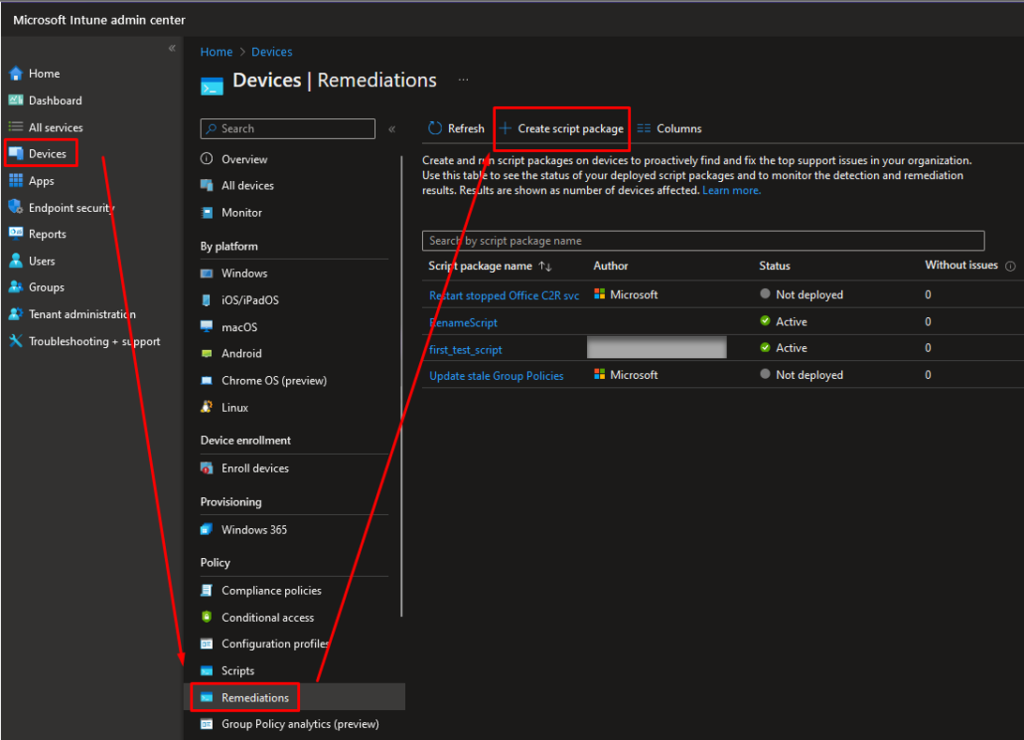This screenshot has width=1024, height=740.
Task: Click the Home house icon in sidebar
Action: pyautogui.click(x=16, y=73)
